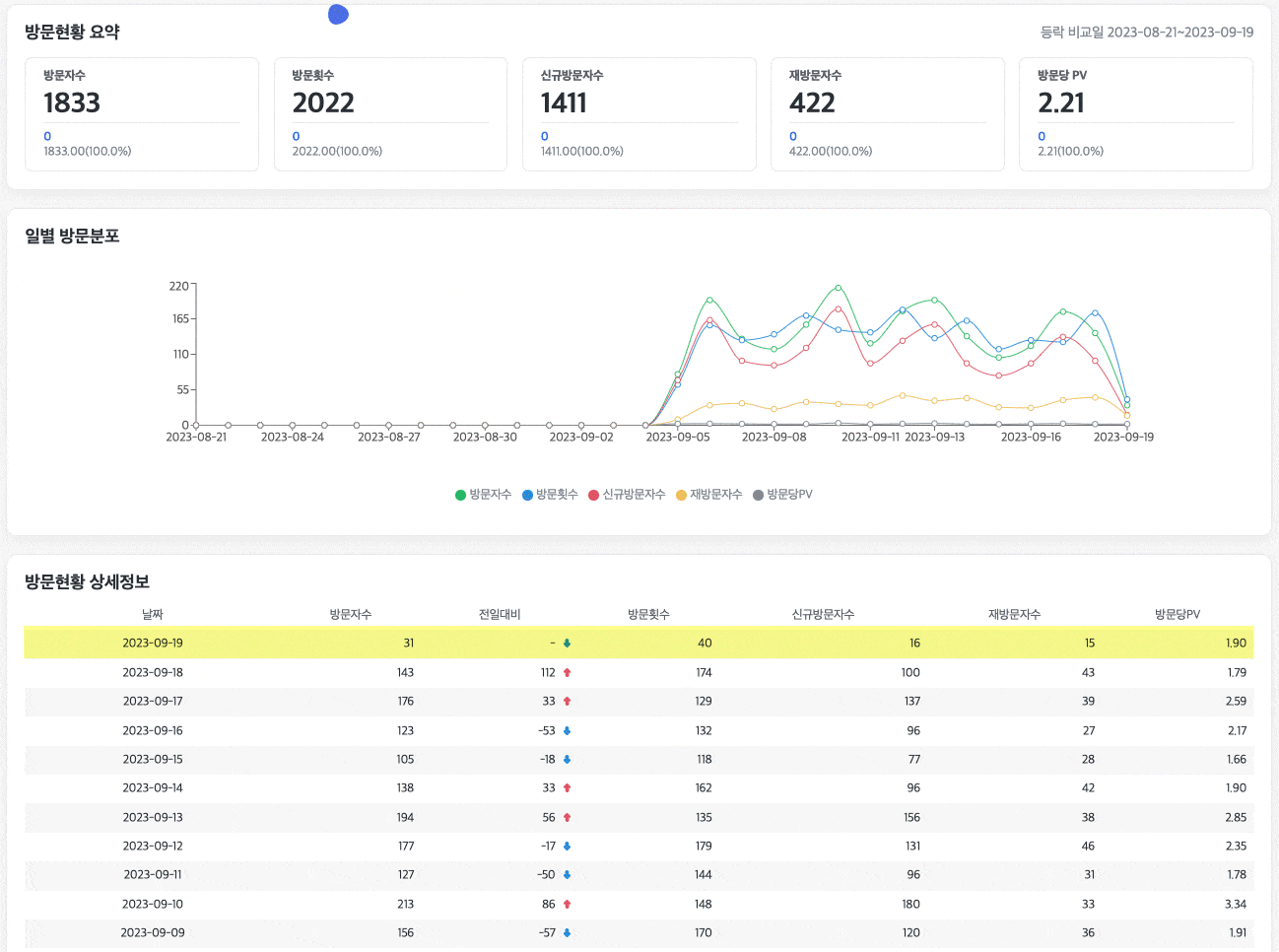Screen dimensions: 1279x952
Task: Click the red up arrow on the 2023-09-13 row
Action: pyautogui.click(x=565, y=817)
